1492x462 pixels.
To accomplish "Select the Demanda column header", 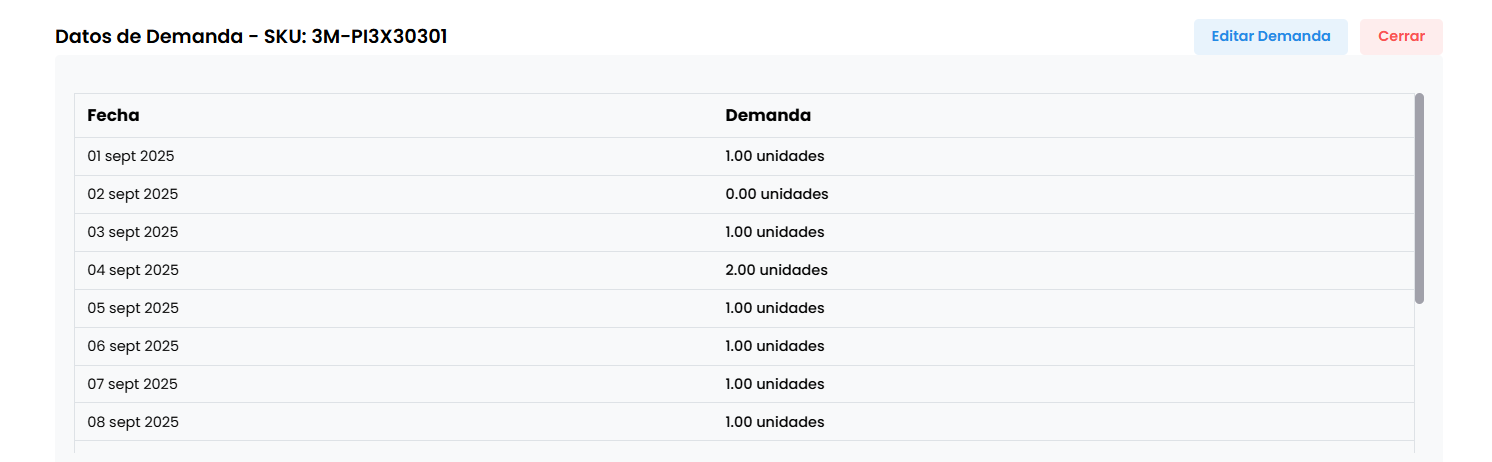I will point(768,116).
